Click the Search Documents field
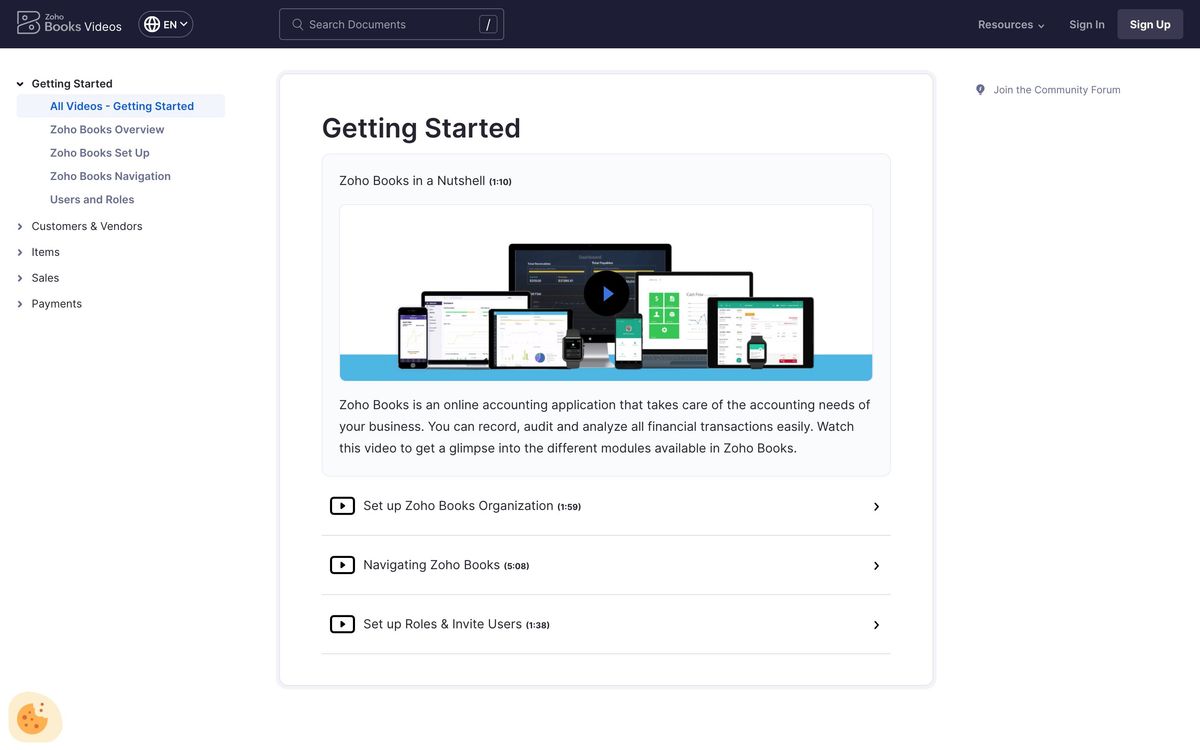1200x750 pixels. [x=391, y=24]
